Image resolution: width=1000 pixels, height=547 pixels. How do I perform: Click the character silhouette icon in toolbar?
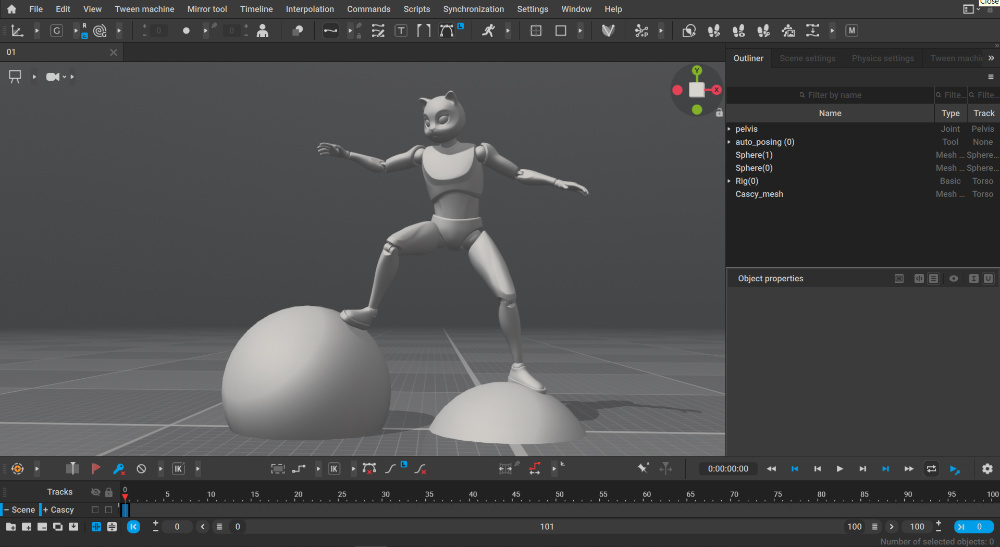[x=262, y=31]
